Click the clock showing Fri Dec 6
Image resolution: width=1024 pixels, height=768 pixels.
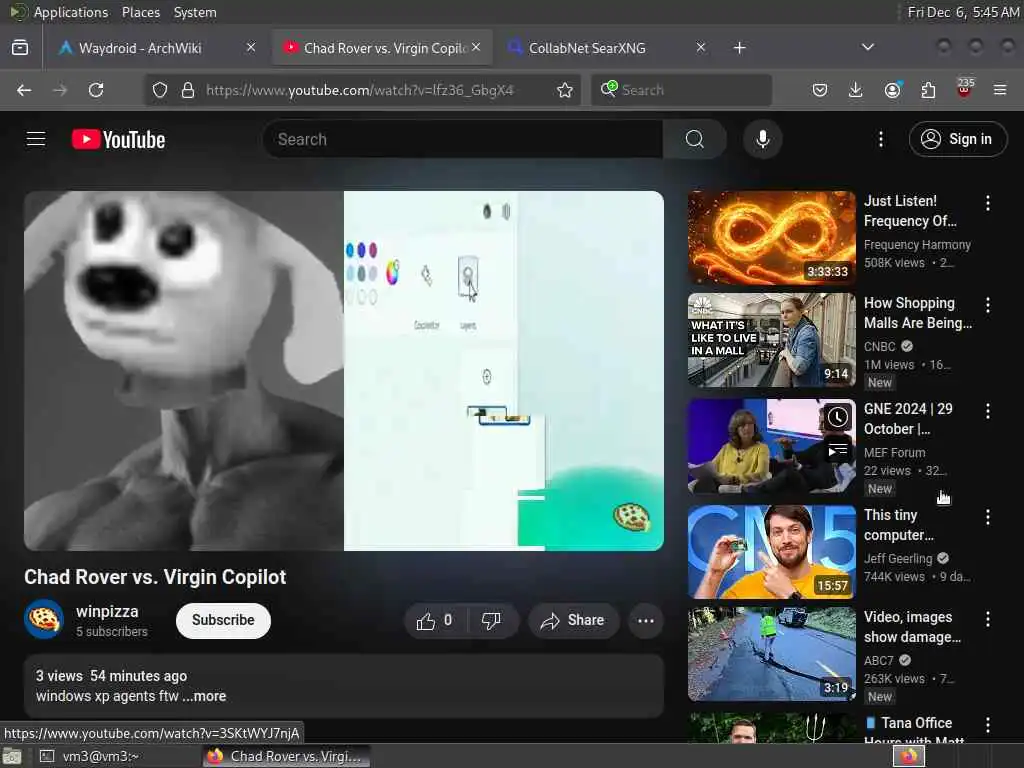pos(963,12)
